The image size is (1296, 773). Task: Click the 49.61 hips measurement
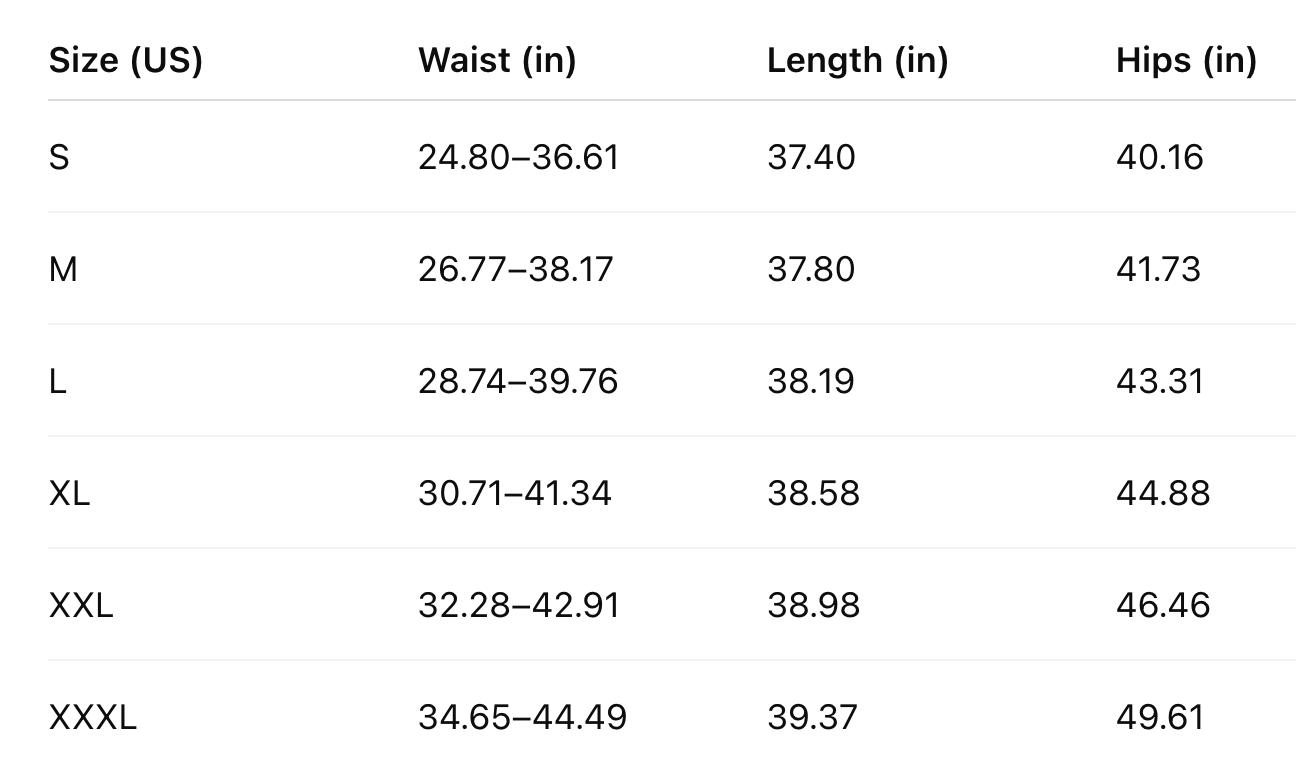(1160, 717)
